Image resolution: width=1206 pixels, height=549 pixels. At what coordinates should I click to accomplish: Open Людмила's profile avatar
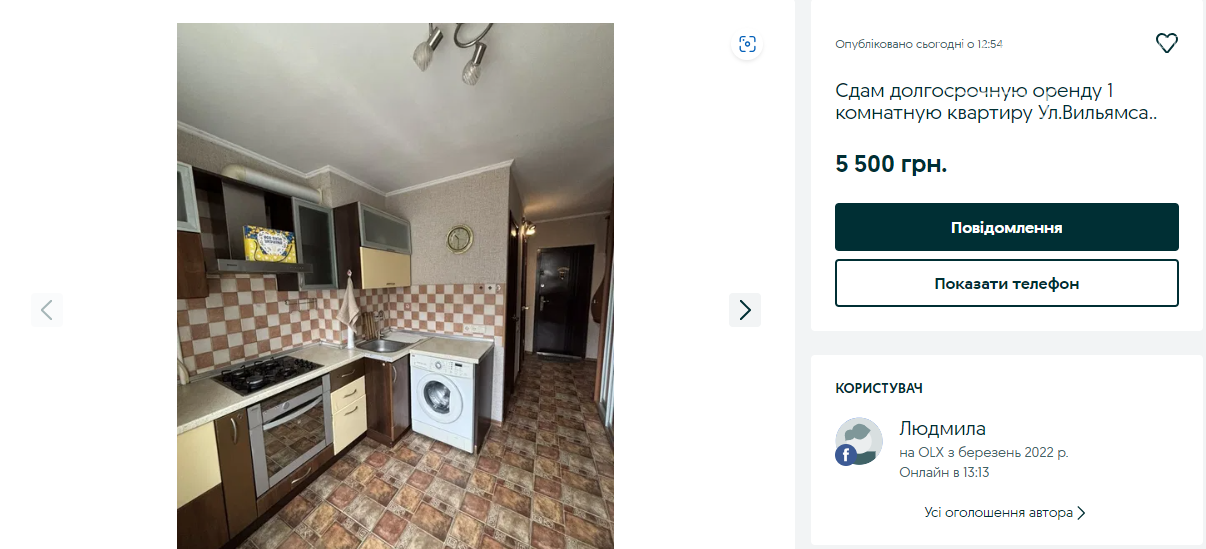coord(859,441)
